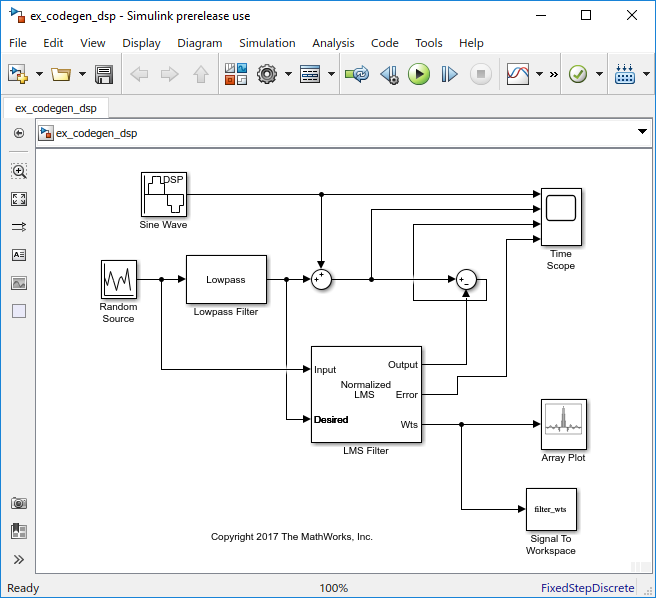Click the Step Forward button
Screen dimensions: 656x598
click(449, 74)
